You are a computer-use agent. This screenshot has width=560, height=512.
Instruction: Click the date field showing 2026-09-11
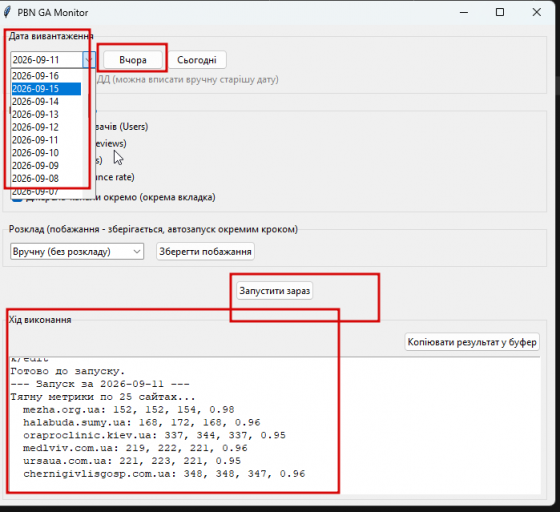[x=47, y=60]
